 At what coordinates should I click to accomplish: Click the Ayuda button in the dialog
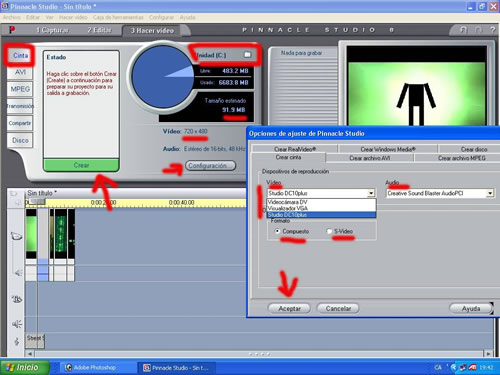click(x=471, y=308)
